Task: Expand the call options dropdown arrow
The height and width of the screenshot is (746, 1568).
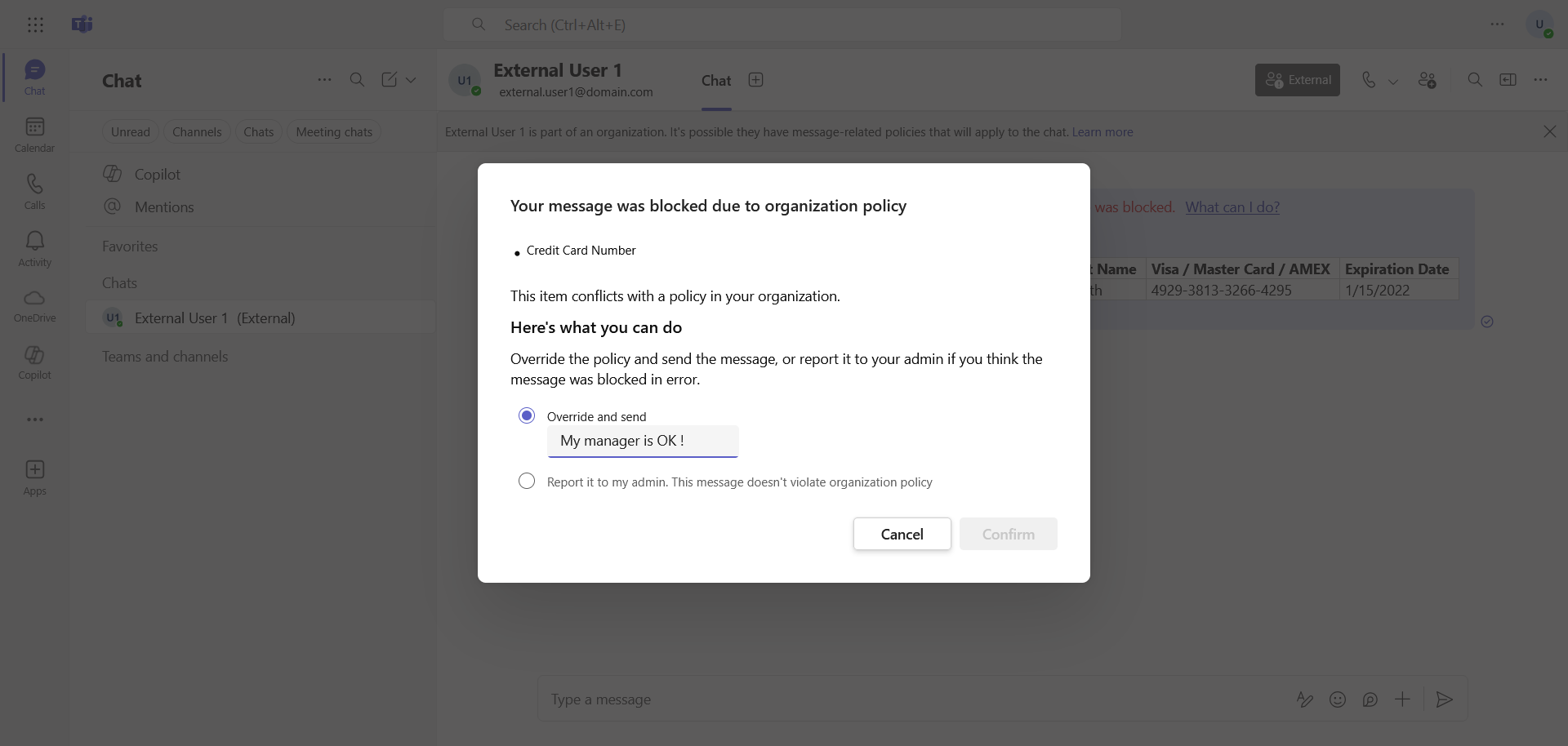Action: click(x=1393, y=81)
